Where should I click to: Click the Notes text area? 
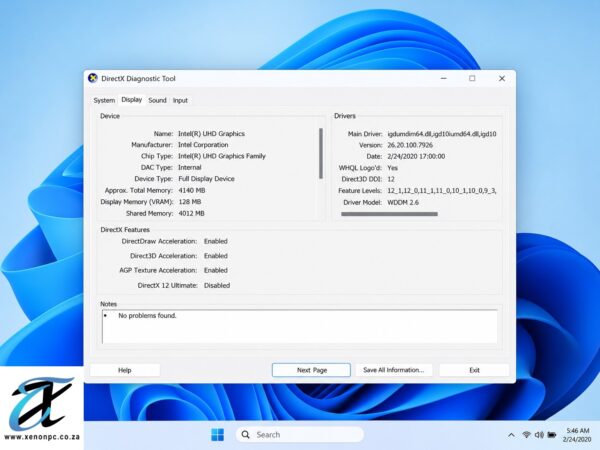click(300, 327)
